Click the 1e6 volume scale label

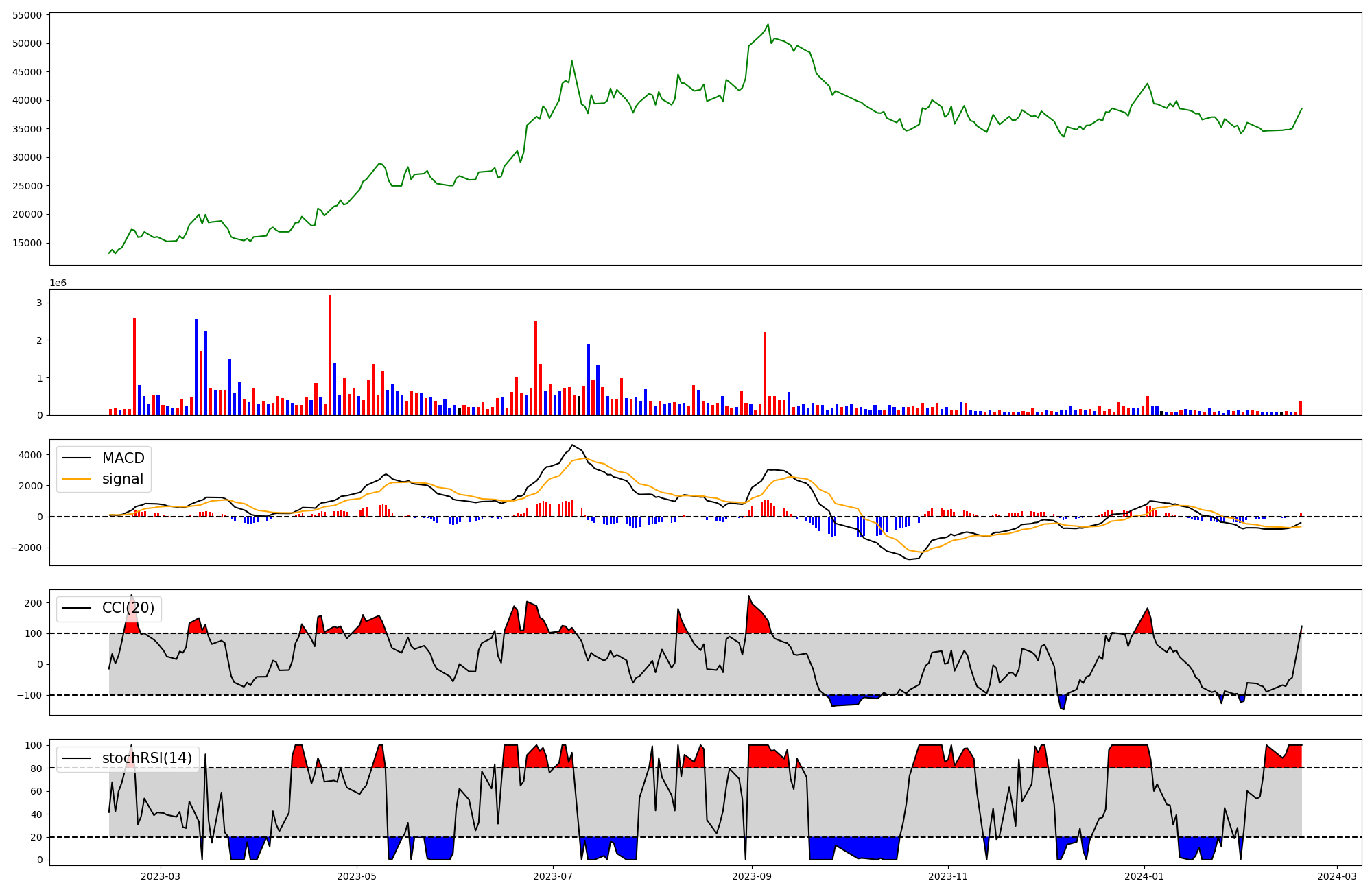[58, 283]
